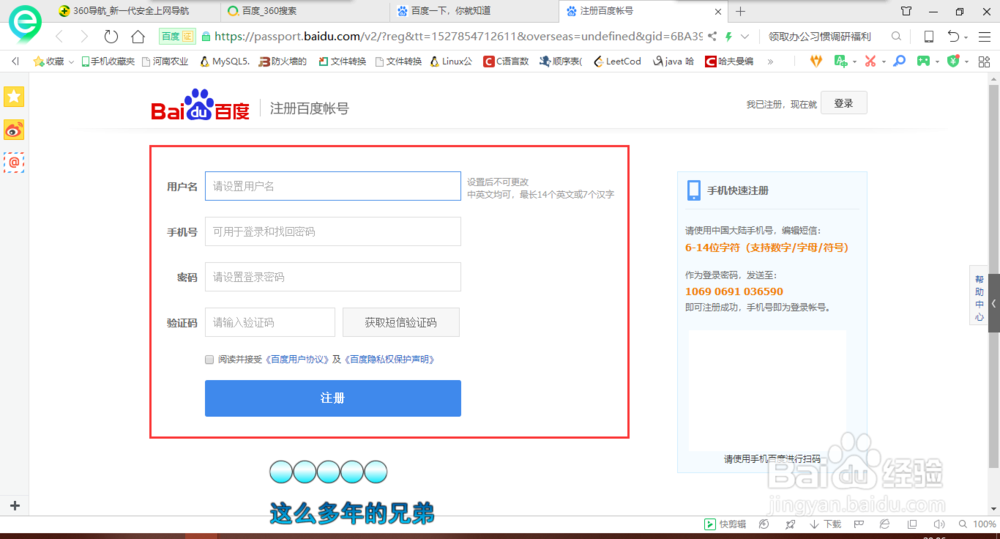Open the C语言数 bookmark

[506, 61]
